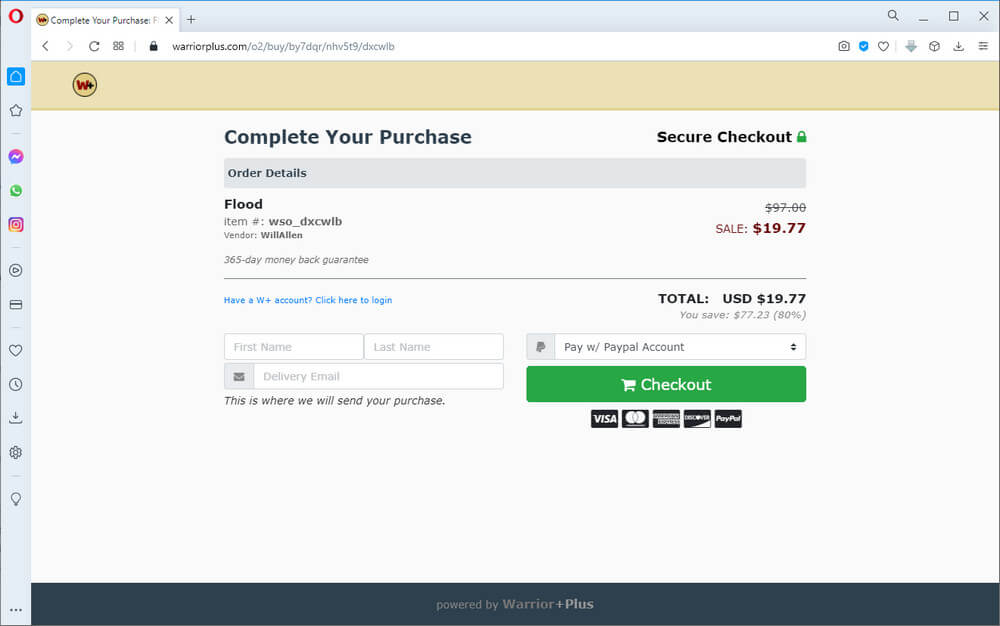
Task: Click the powered by Warrior+Plus footer text
Action: click(515, 604)
